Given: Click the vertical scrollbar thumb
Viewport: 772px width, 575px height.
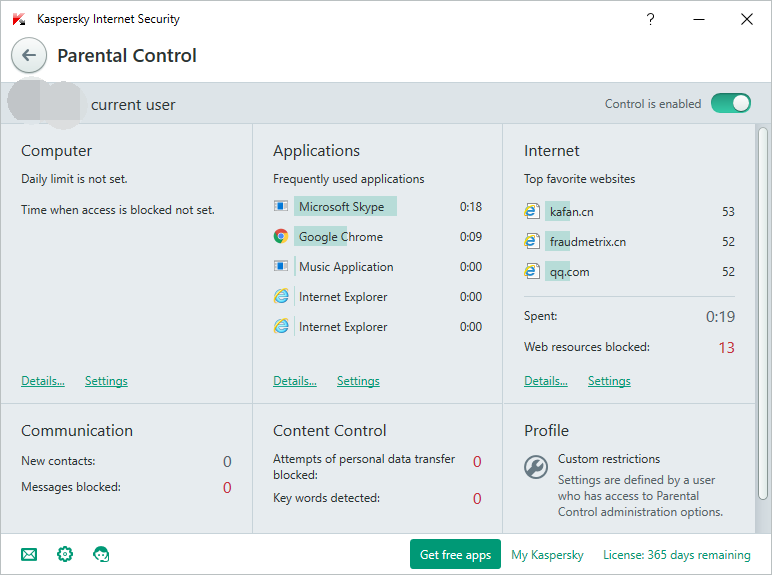Looking at the screenshot, I should [763, 314].
